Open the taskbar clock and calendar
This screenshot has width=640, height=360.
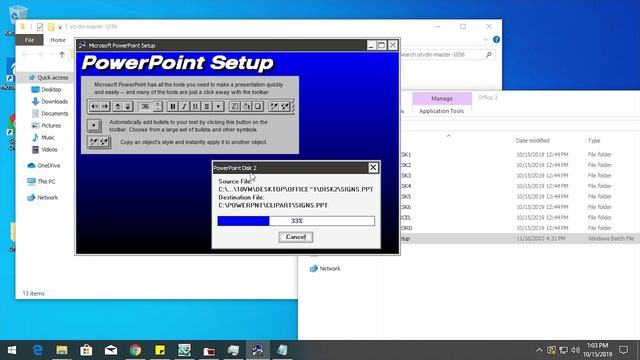pyautogui.click(x=598, y=350)
